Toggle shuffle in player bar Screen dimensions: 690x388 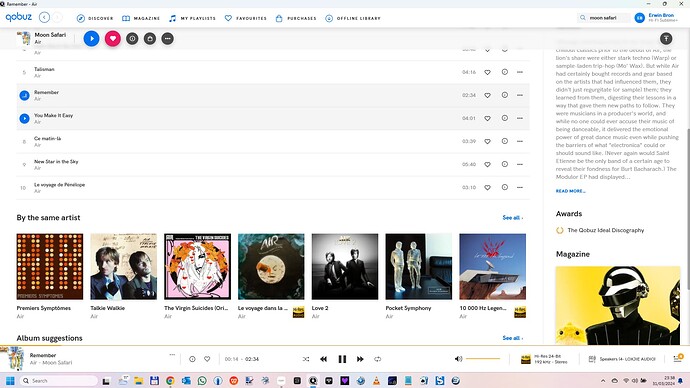[306, 359]
